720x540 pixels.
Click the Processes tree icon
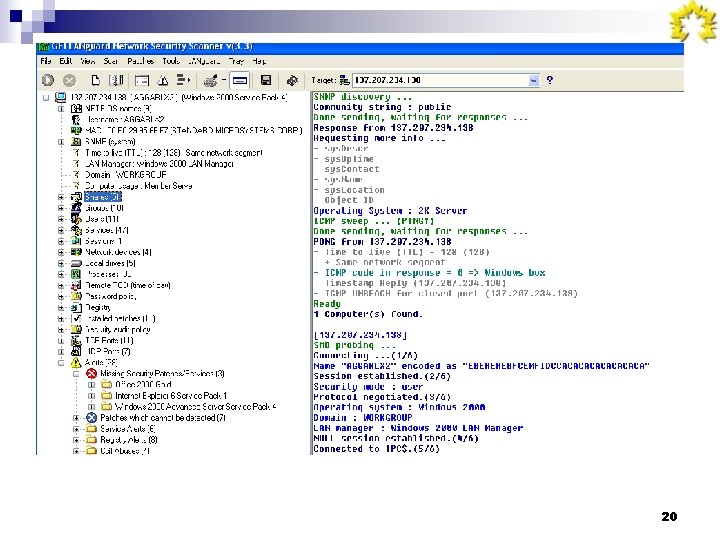pyautogui.click(x=76, y=274)
